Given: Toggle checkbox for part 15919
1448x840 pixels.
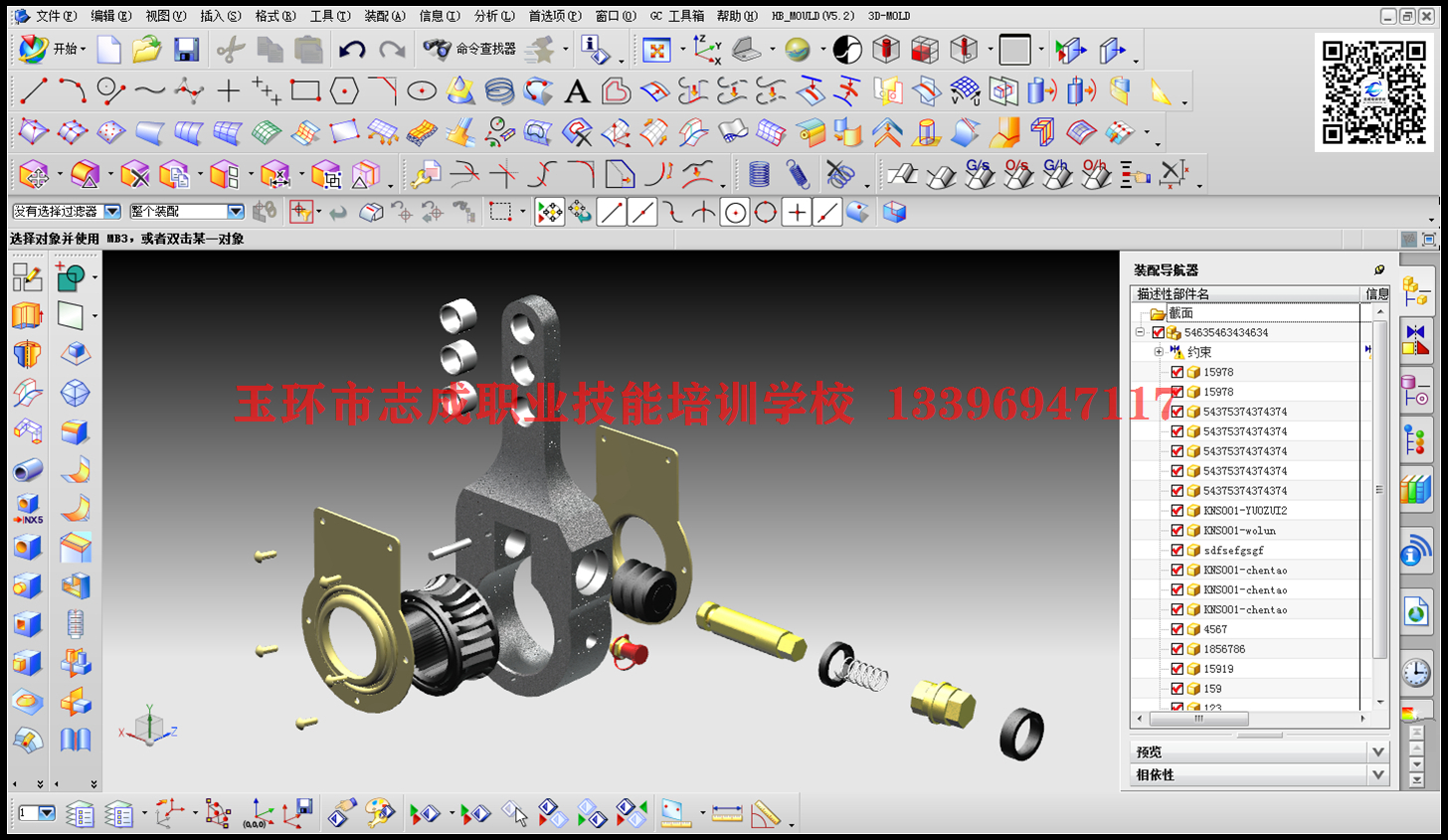Looking at the screenshot, I should pos(1177,669).
